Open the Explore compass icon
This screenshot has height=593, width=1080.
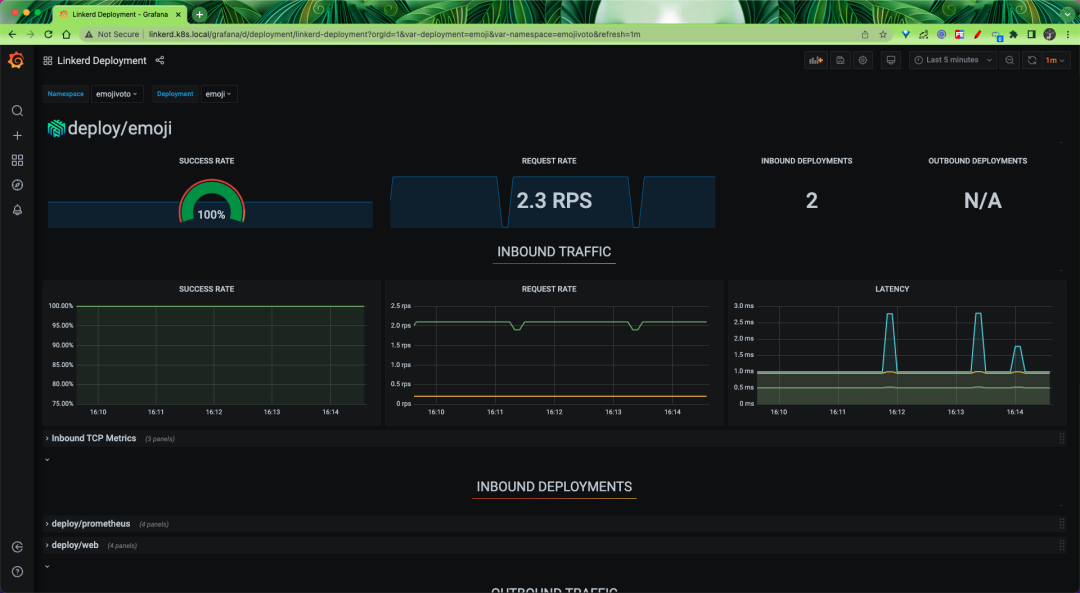17,185
